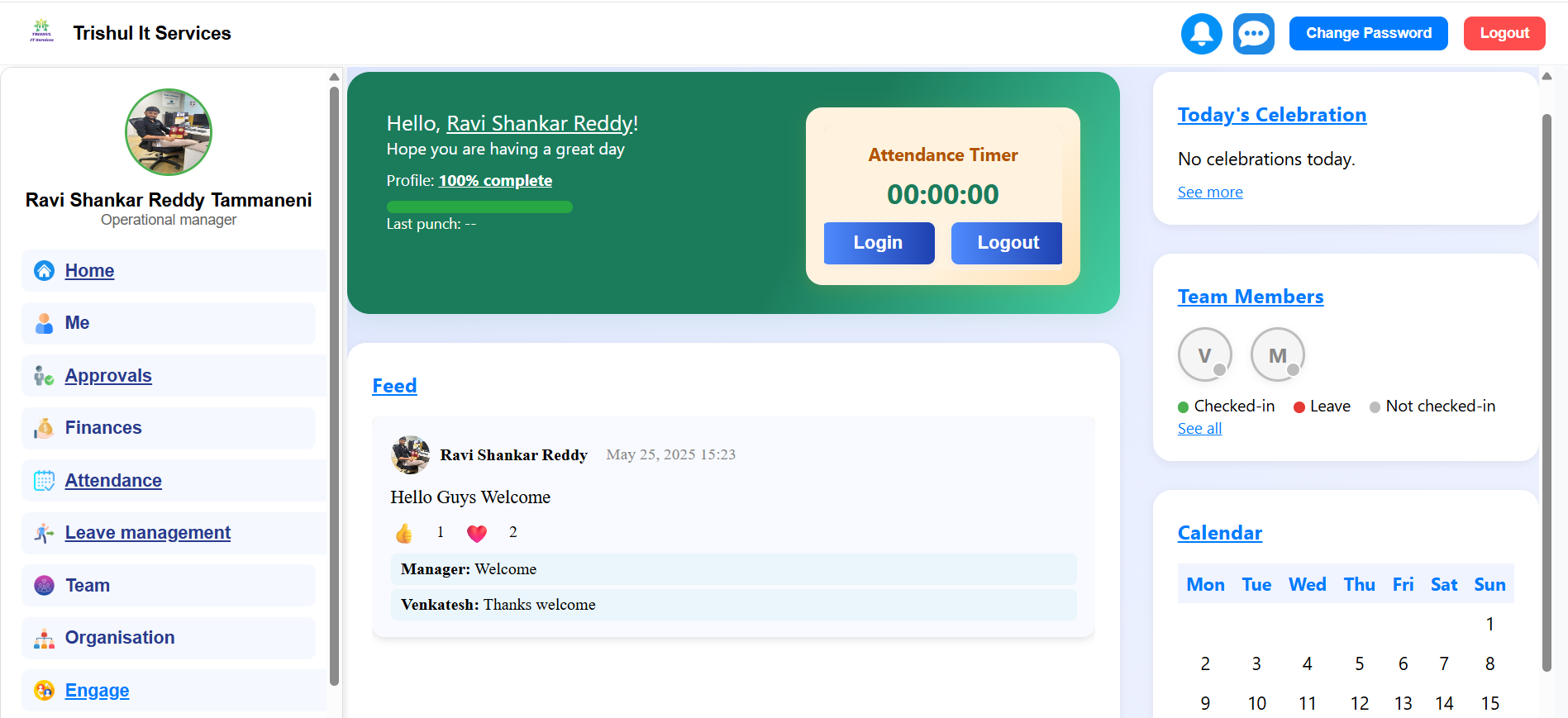Open the Approvals menu item
This screenshot has height=718, width=1568.
(x=174, y=376)
